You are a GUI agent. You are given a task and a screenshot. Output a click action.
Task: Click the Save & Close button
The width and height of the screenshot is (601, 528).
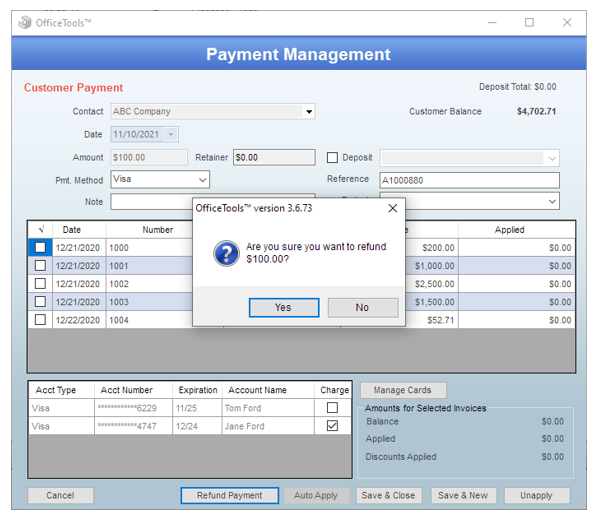point(389,495)
